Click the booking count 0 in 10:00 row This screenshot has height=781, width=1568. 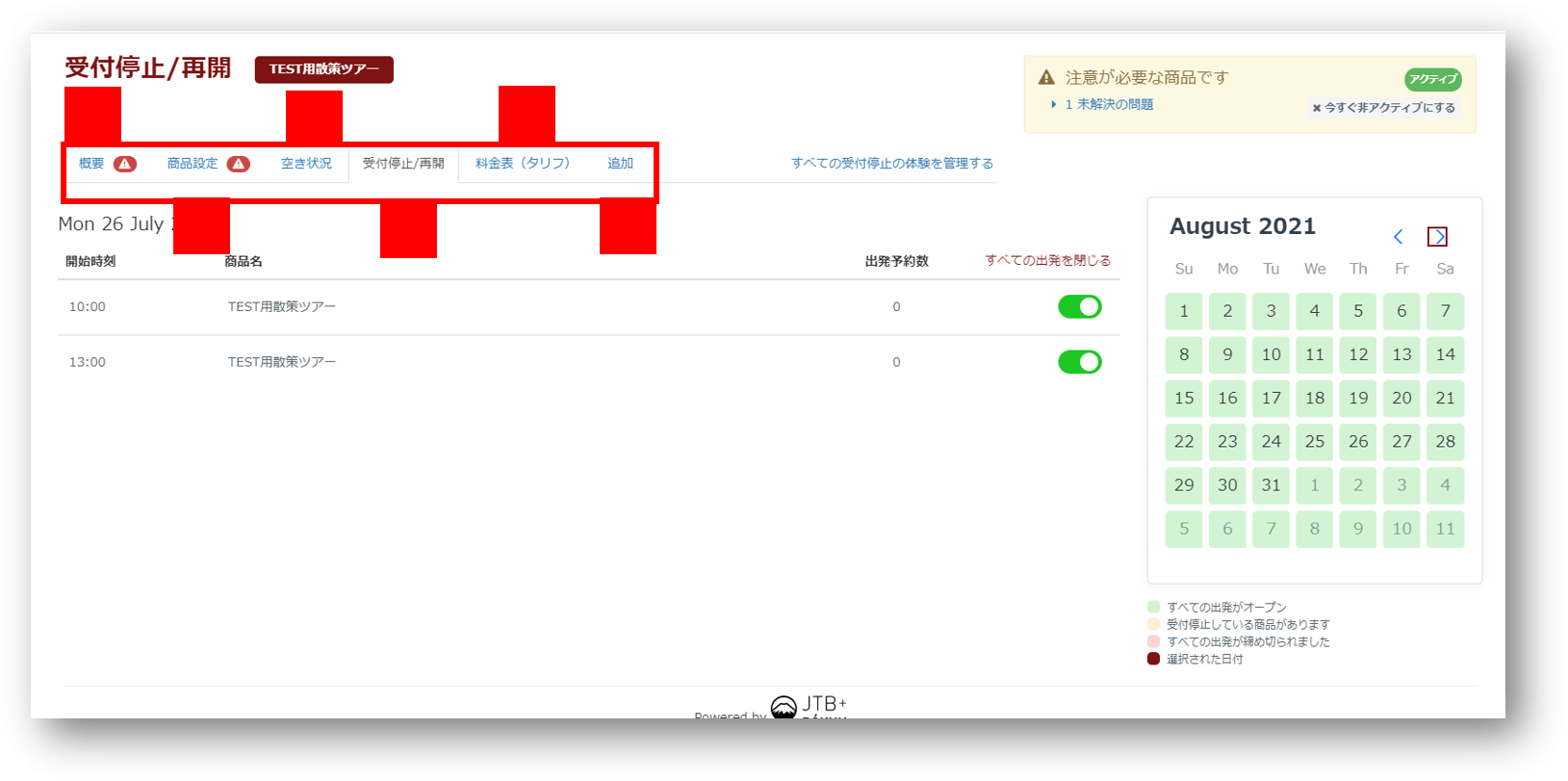896,307
